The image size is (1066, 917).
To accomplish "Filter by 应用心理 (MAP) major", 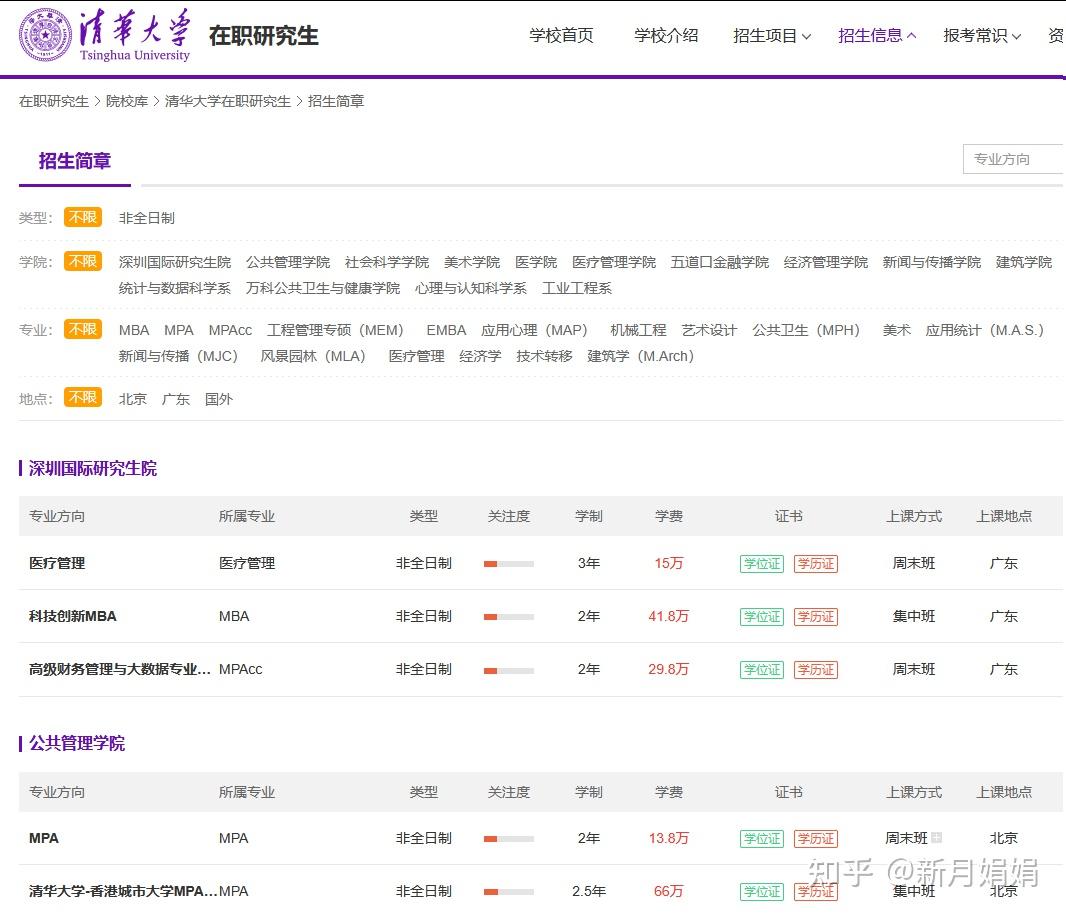I will 534,330.
